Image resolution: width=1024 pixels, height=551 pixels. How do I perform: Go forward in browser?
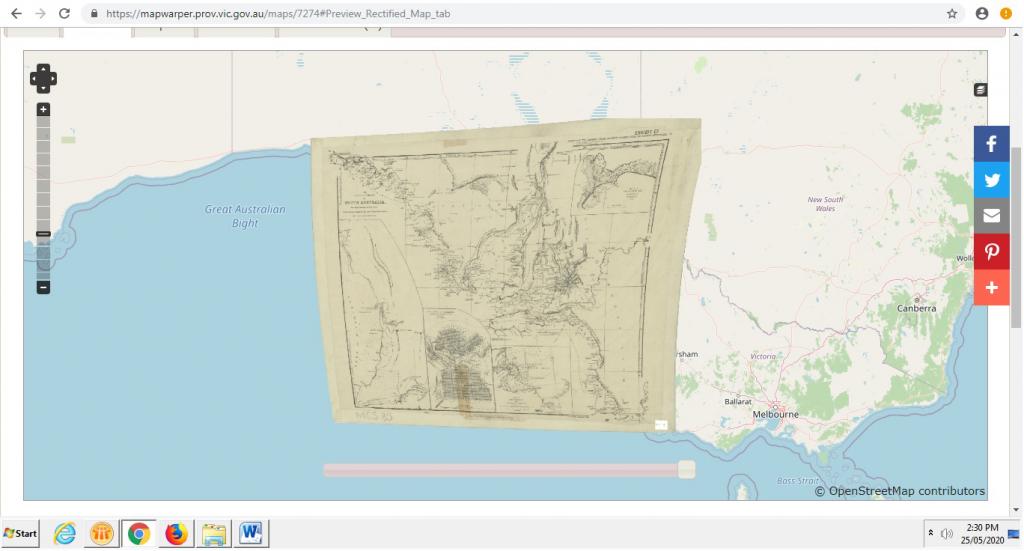(x=40, y=13)
